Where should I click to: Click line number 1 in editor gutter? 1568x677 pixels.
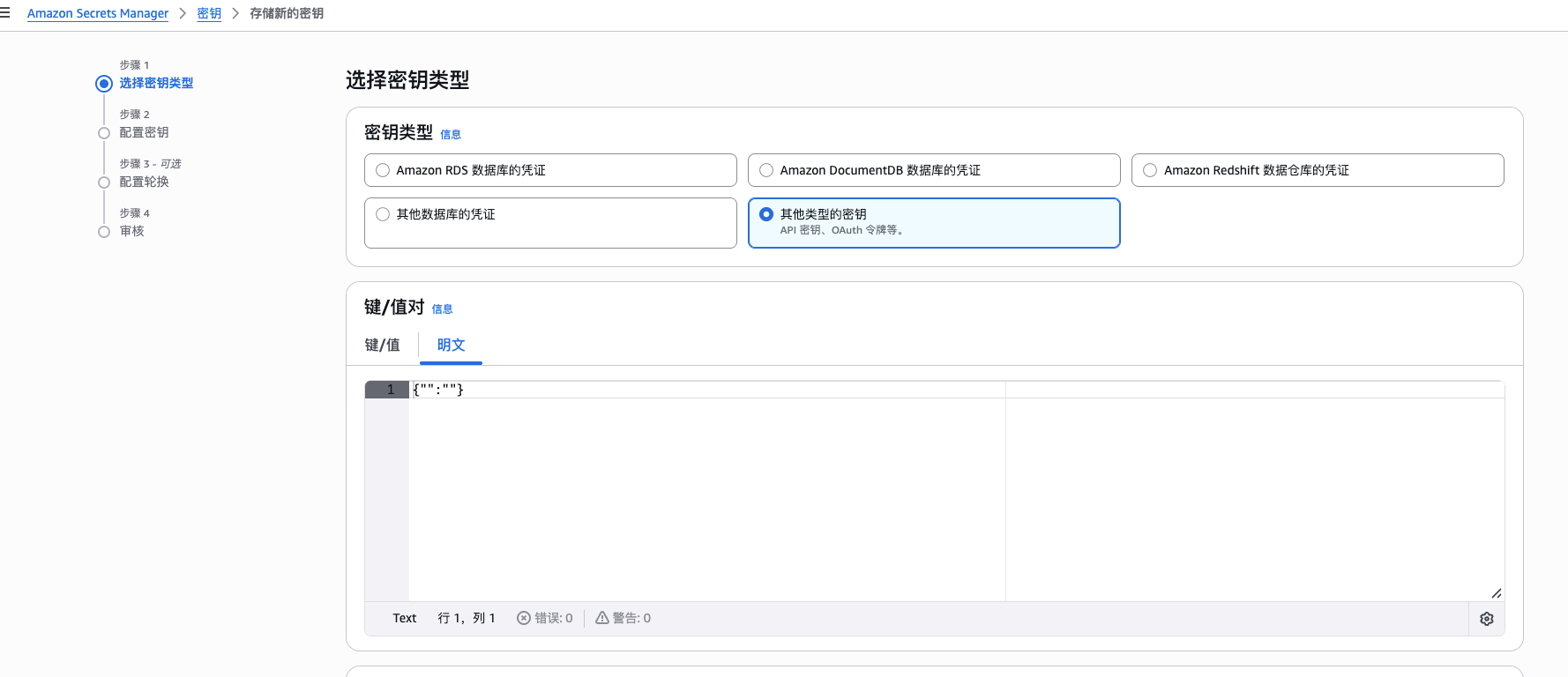point(387,390)
